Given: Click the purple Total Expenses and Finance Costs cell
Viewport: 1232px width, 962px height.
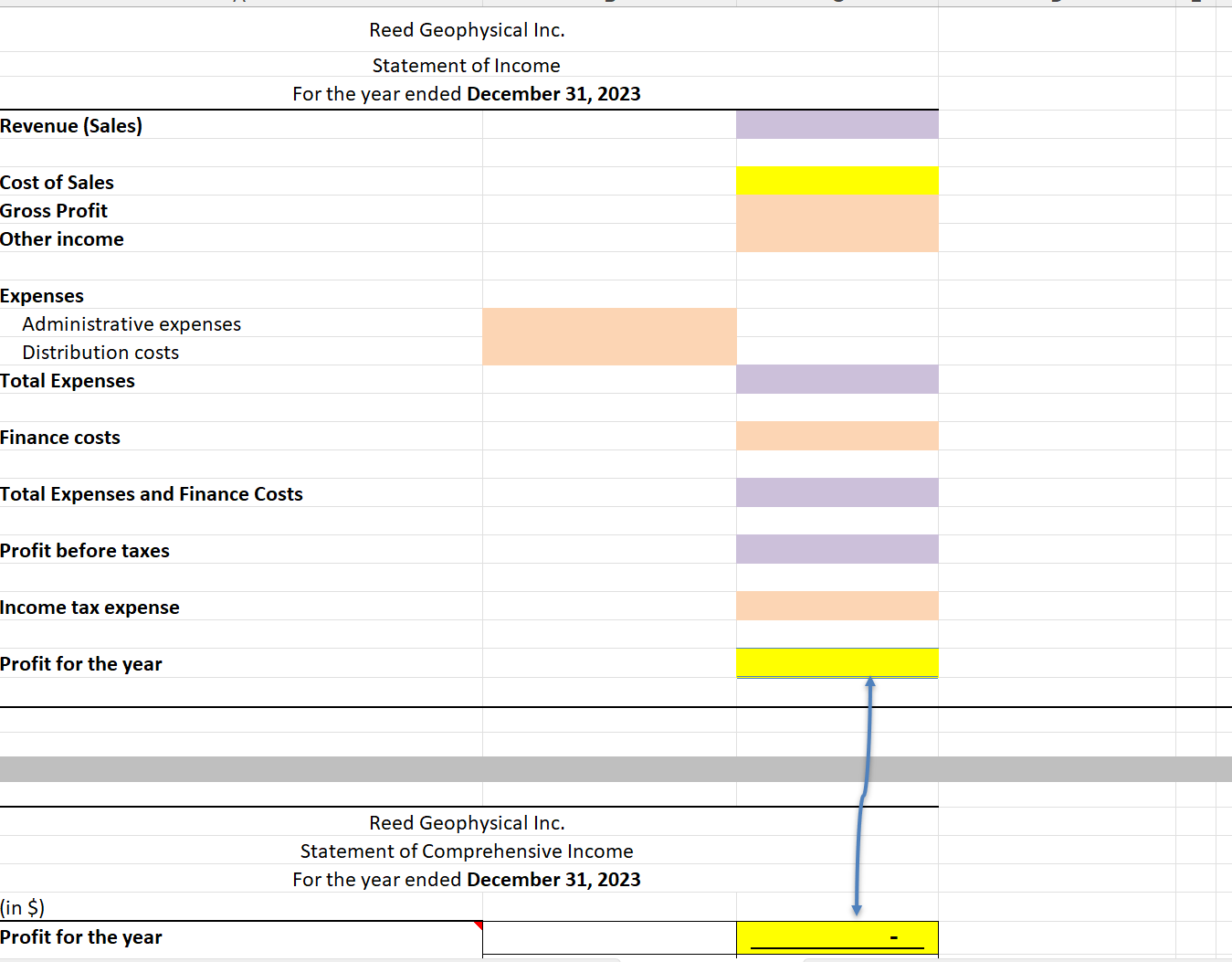Looking at the screenshot, I should click(x=836, y=492).
